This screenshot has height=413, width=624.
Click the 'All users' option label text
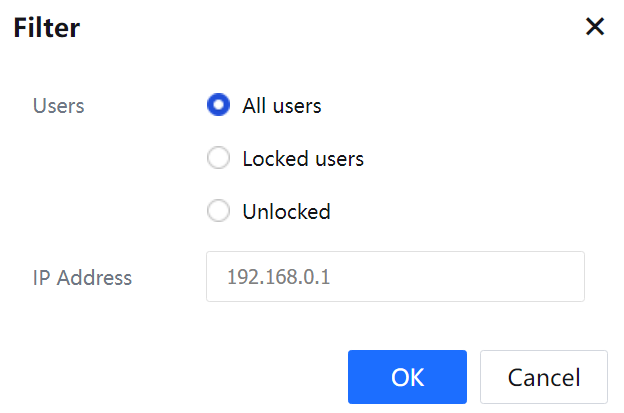pos(281,105)
